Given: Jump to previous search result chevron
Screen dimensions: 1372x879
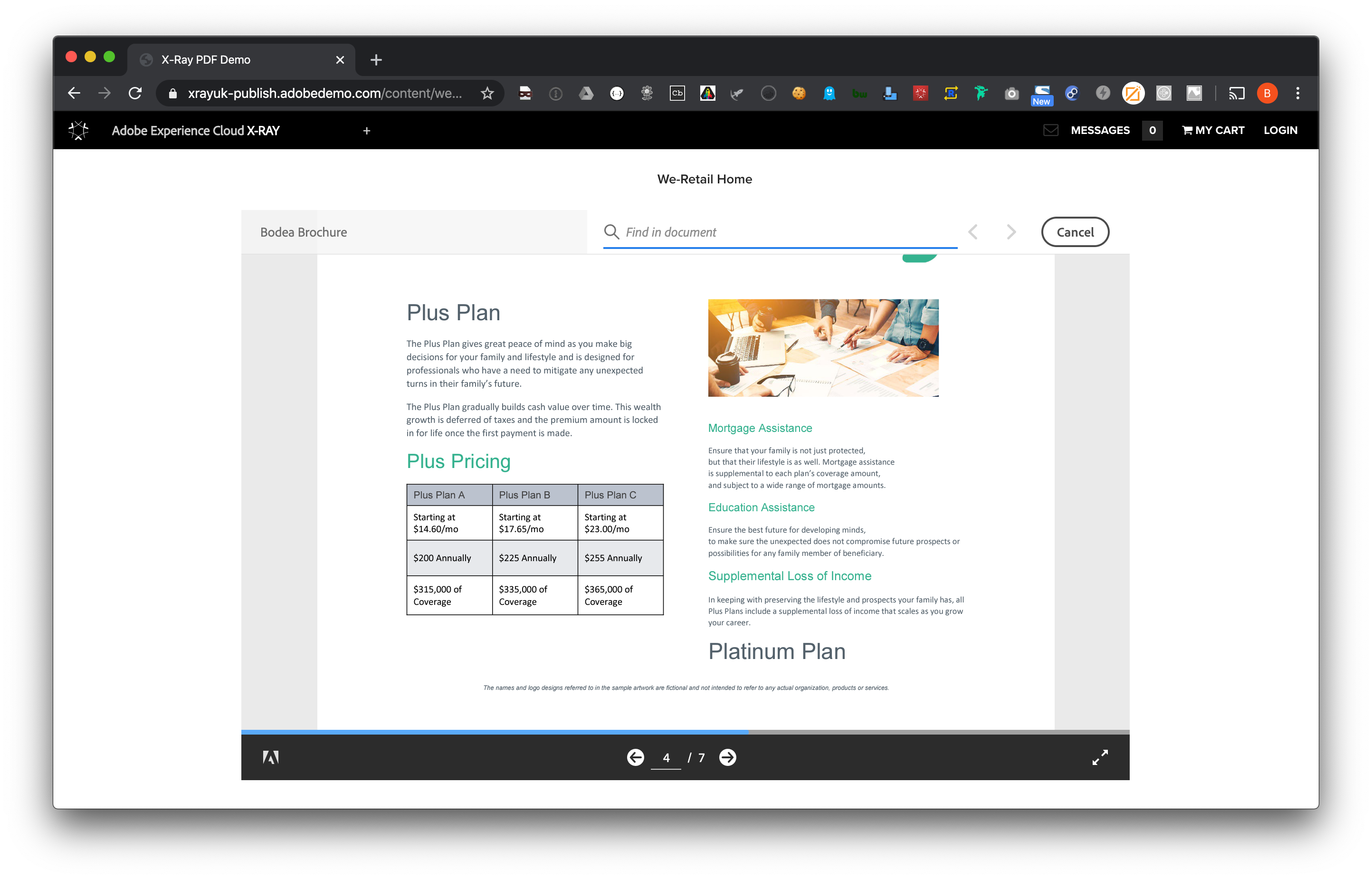Looking at the screenshot, I should (x=972, y=232).
